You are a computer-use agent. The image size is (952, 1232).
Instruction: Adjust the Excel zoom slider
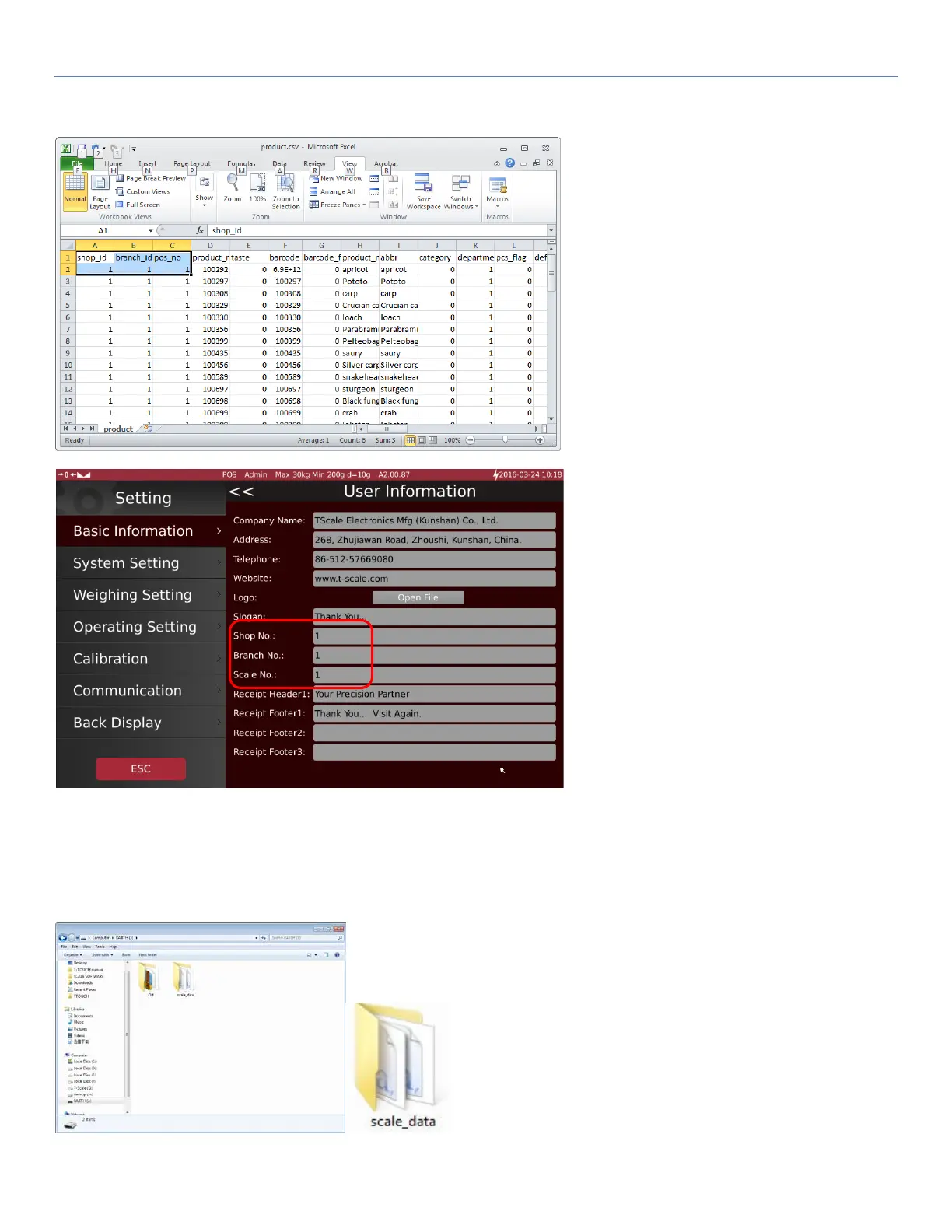505,440
